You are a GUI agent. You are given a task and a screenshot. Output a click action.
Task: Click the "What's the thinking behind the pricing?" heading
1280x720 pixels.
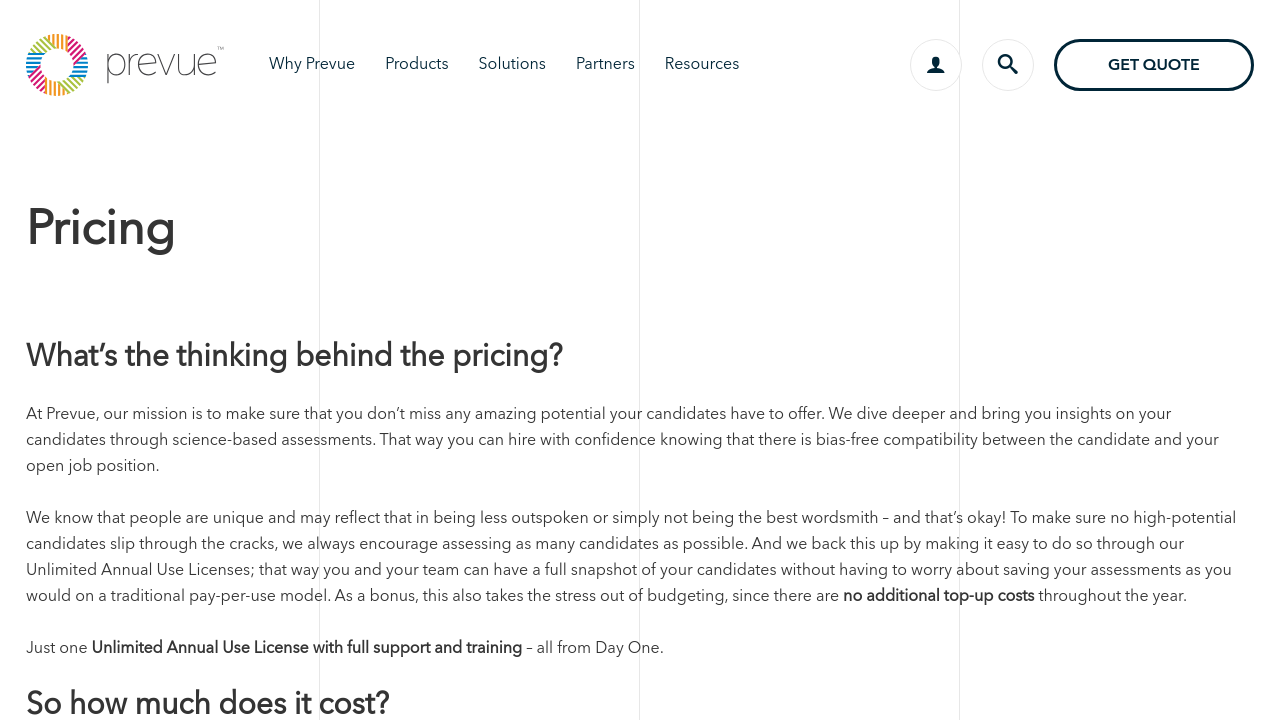(x=294, y=356)
